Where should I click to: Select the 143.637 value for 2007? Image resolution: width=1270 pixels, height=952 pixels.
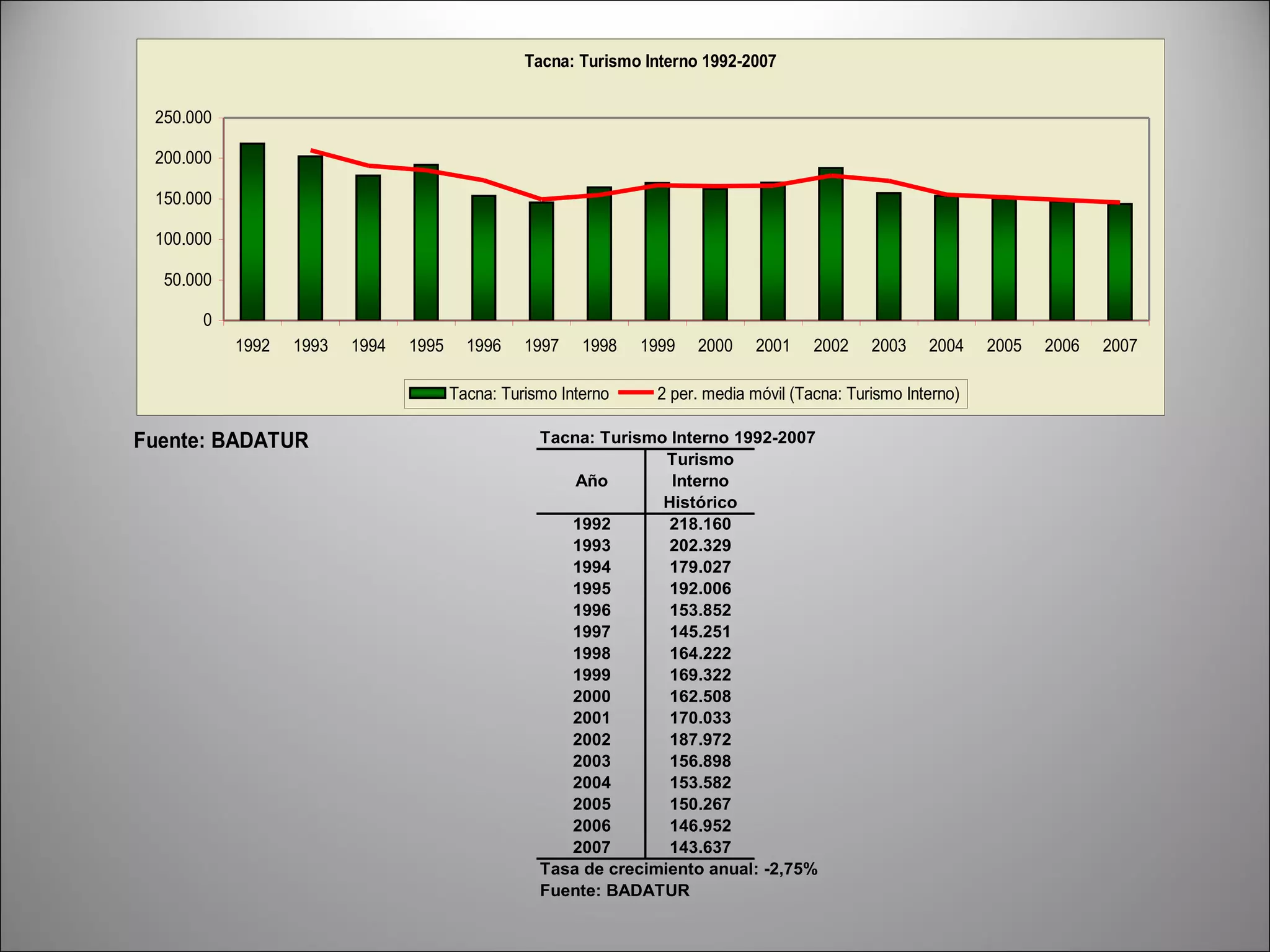[x=700, y=847]
